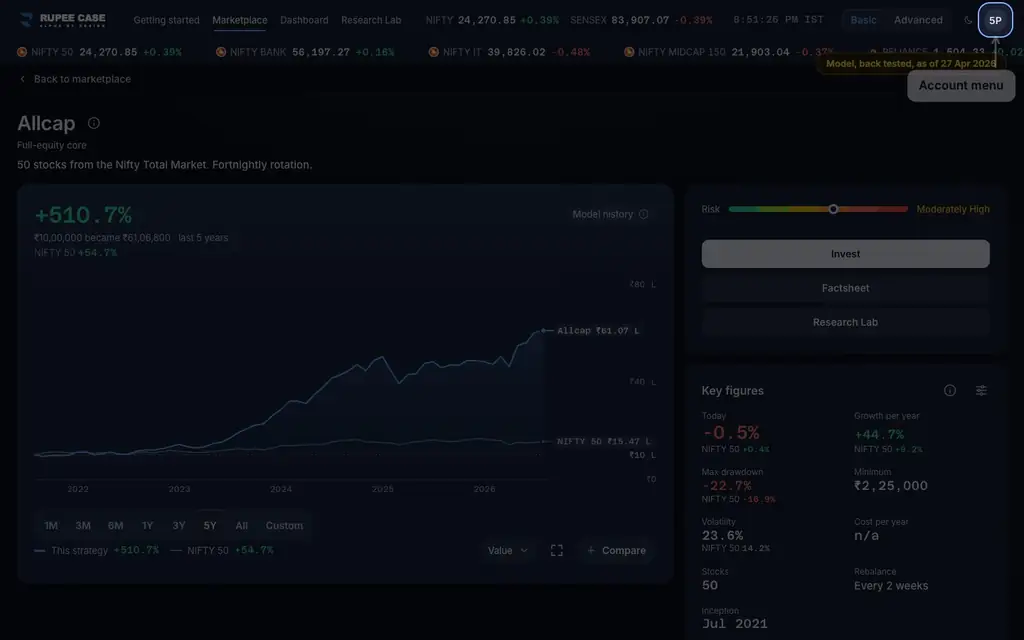
Task: Open the Dashboard nav item
Action: click(304, 20)
